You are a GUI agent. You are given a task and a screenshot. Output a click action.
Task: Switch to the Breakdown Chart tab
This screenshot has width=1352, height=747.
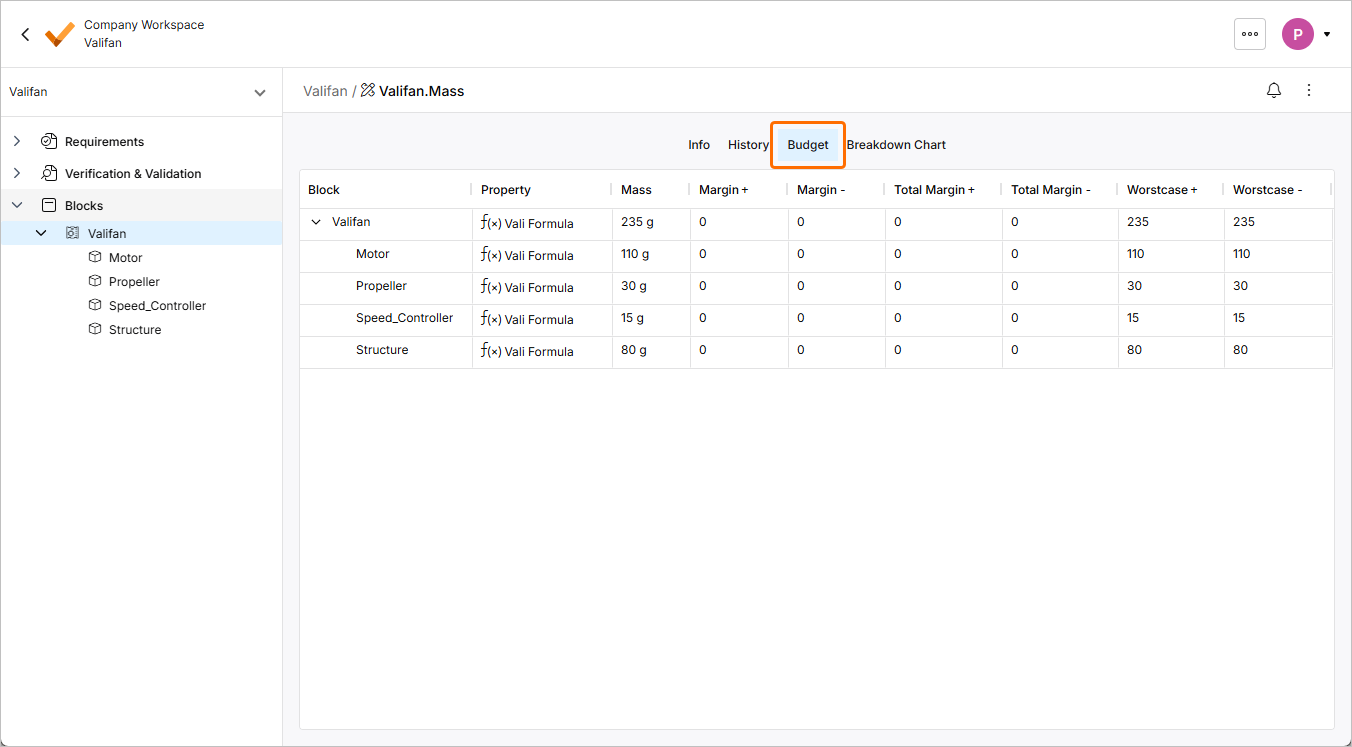coord(896,145)
